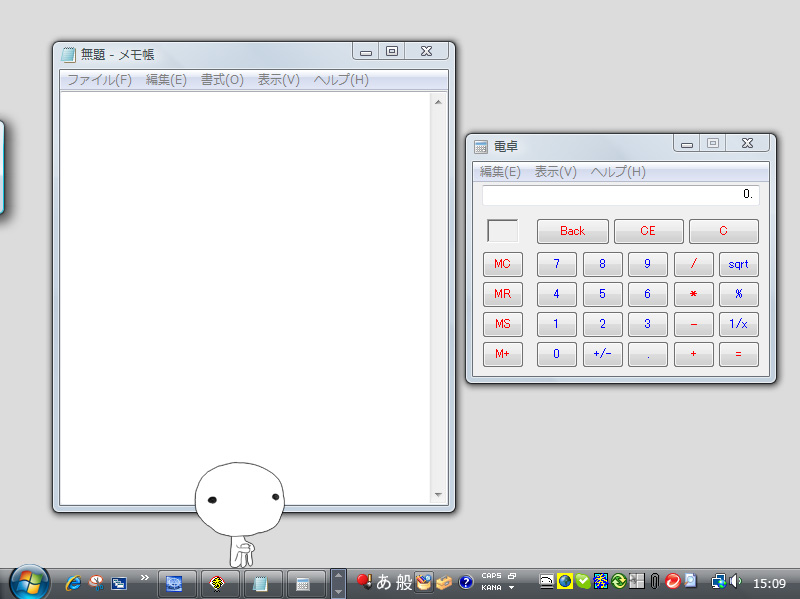Click the equals (=) button
800x599 pixels.
pos(739,354)
